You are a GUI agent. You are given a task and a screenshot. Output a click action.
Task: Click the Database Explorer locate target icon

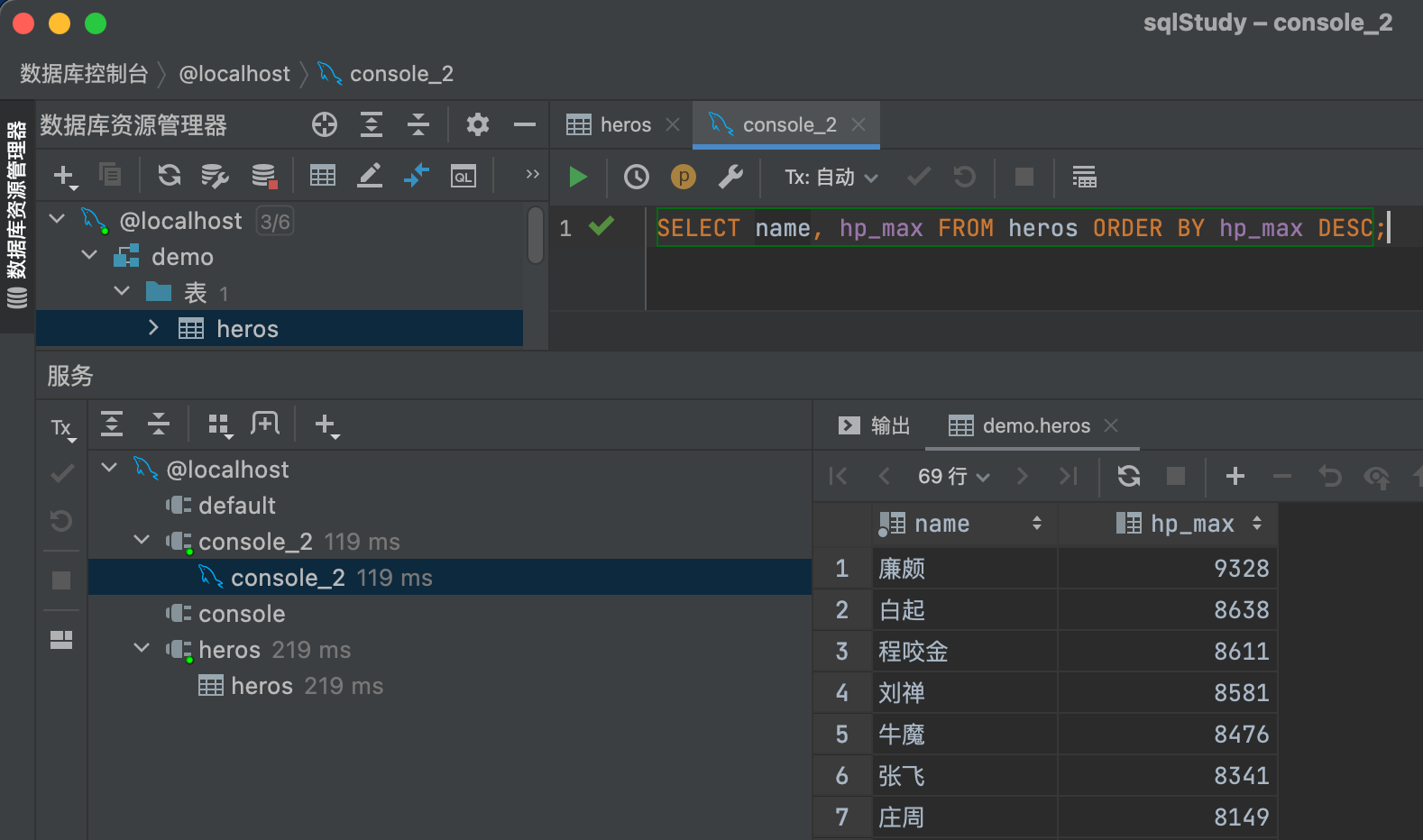(325, 124)
